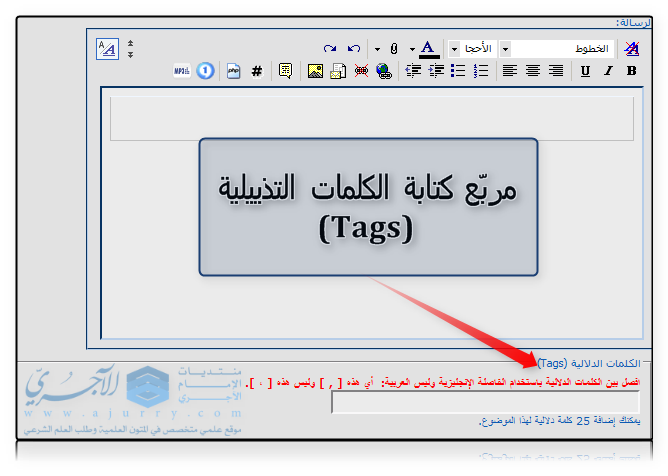The width and height of the screenshot is (668, 476).
Task: Click the Tags input field
Action: (x=484, y=402)
